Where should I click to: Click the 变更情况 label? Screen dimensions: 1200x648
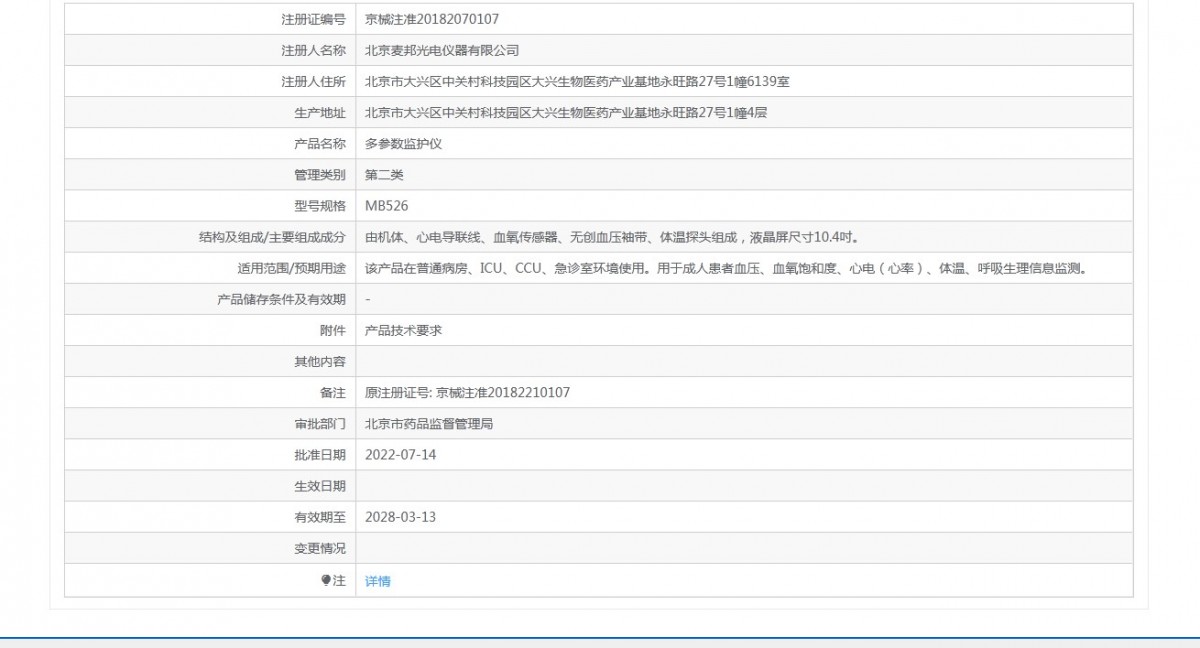click(320, 548)
